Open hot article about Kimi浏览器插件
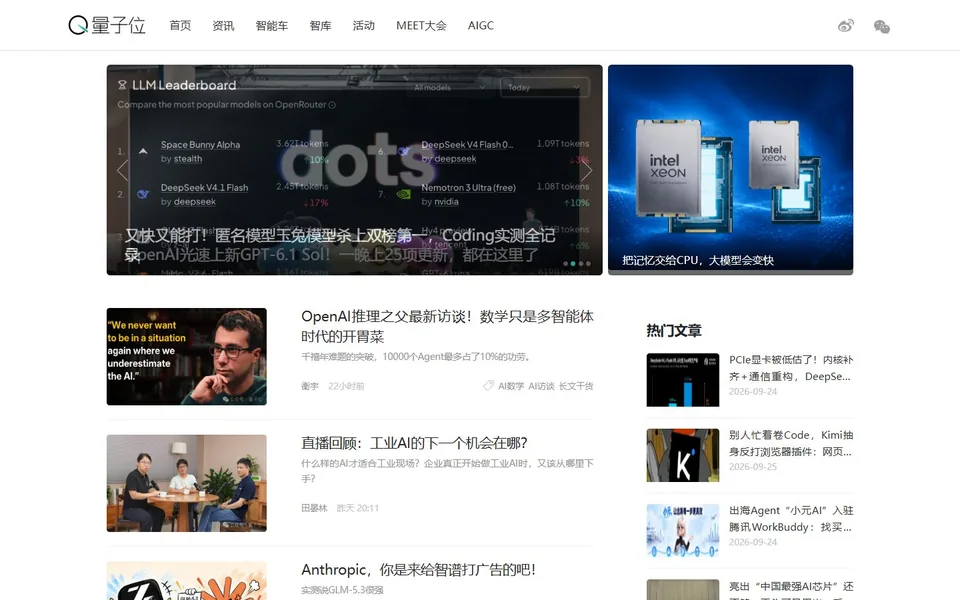 [x=790, y=443]
